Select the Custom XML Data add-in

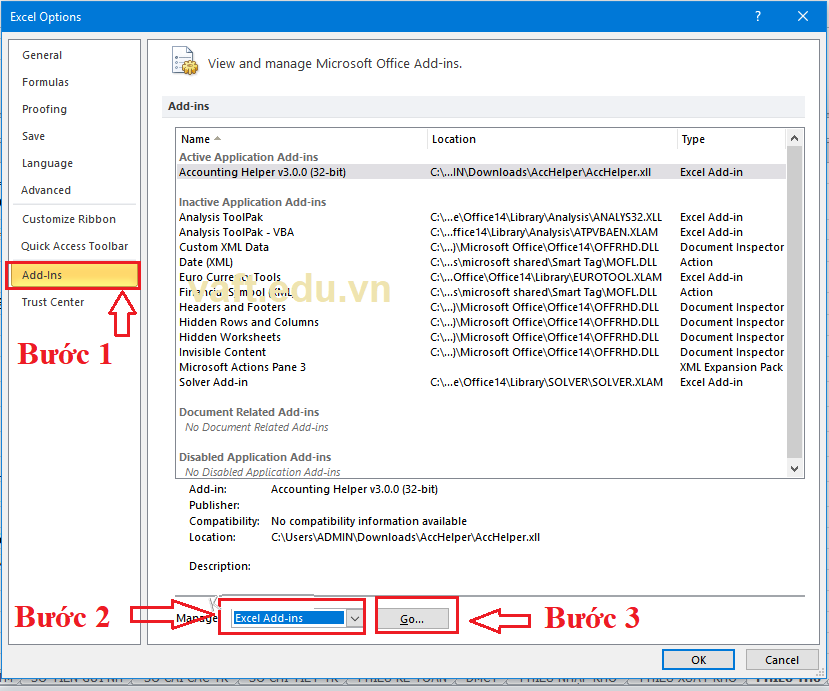[481, 247]
